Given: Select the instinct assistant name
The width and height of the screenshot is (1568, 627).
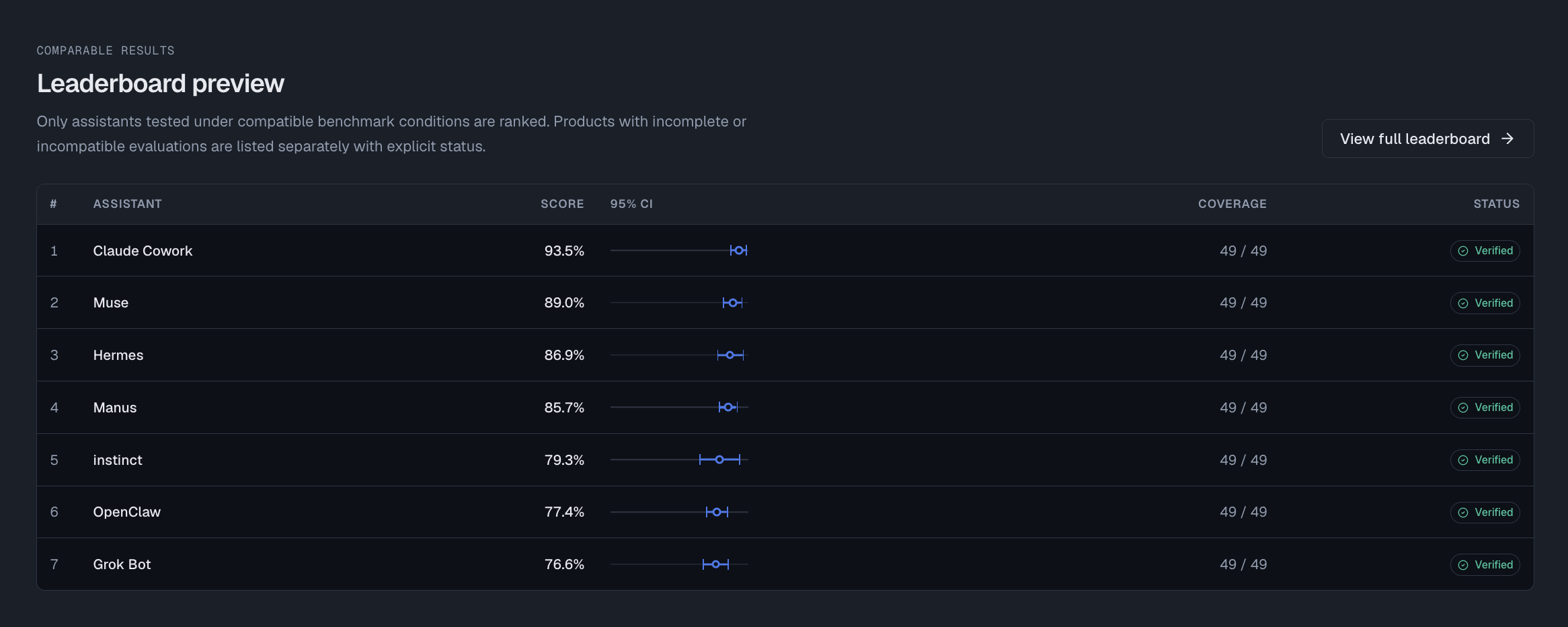Looking at the screenshot, I should 118,460.
